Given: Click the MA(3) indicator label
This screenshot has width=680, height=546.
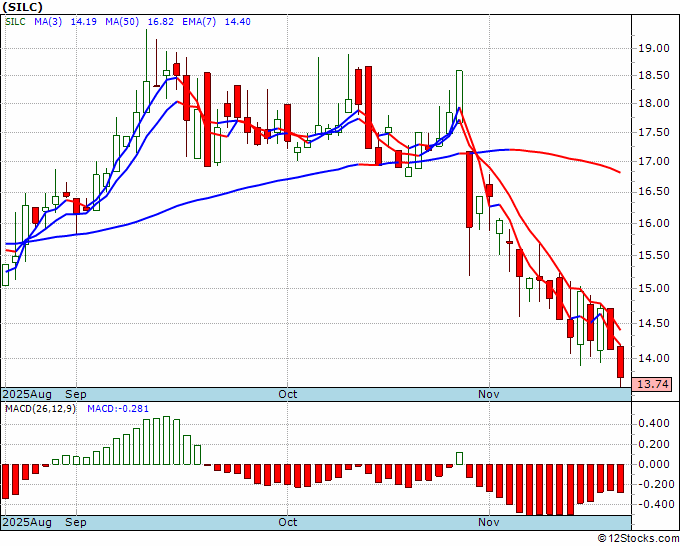Looking at the screenshot, I should [x=48, y=22].
